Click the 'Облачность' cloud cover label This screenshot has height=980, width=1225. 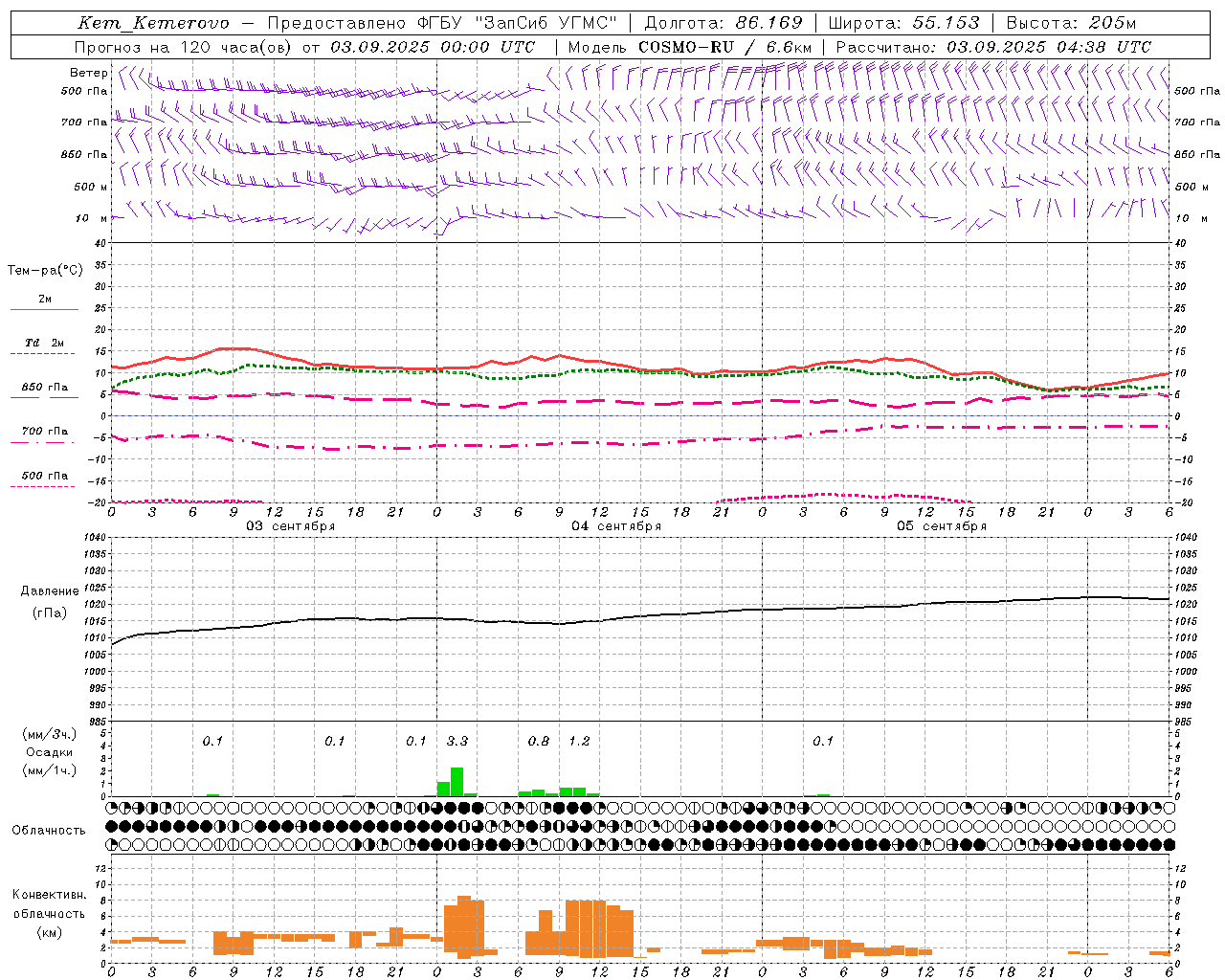tap(49, 831)
